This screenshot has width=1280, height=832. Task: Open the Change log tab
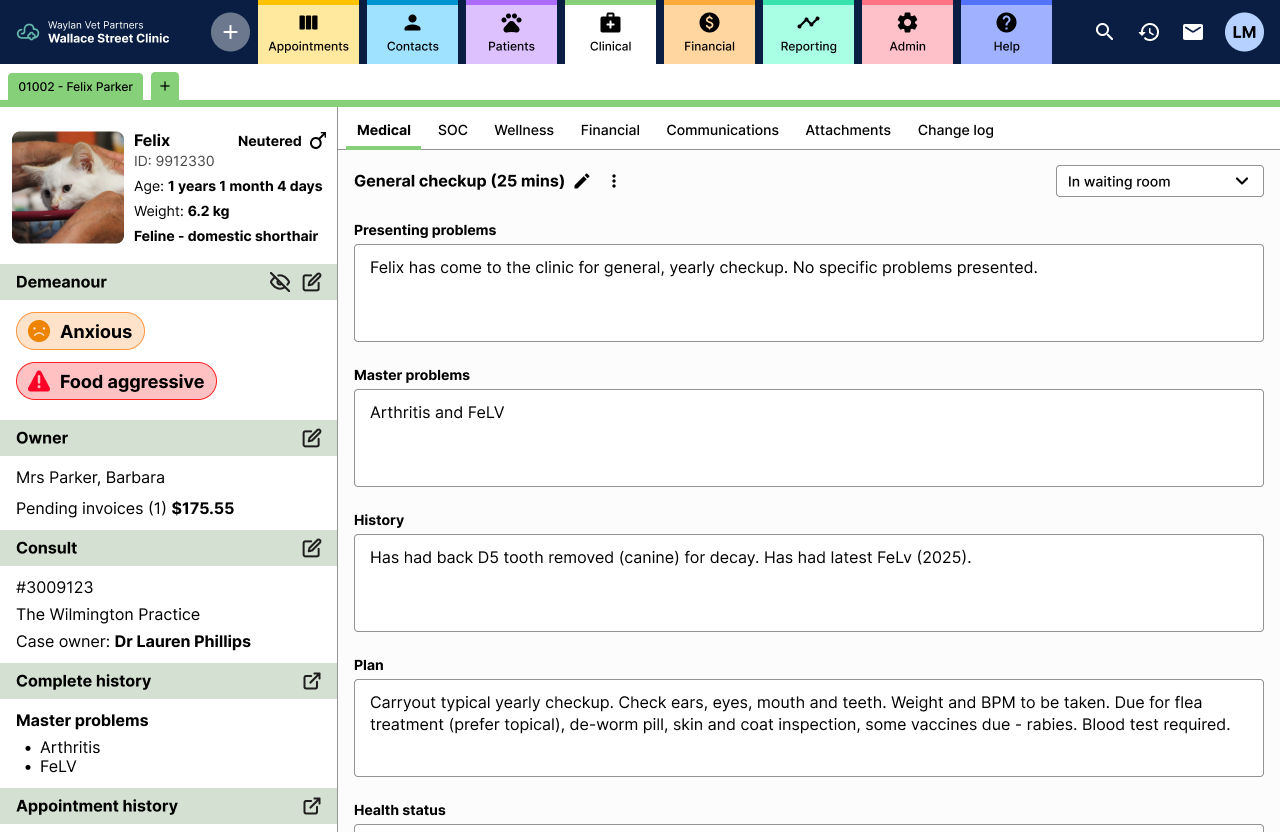(x=956, y=130)
